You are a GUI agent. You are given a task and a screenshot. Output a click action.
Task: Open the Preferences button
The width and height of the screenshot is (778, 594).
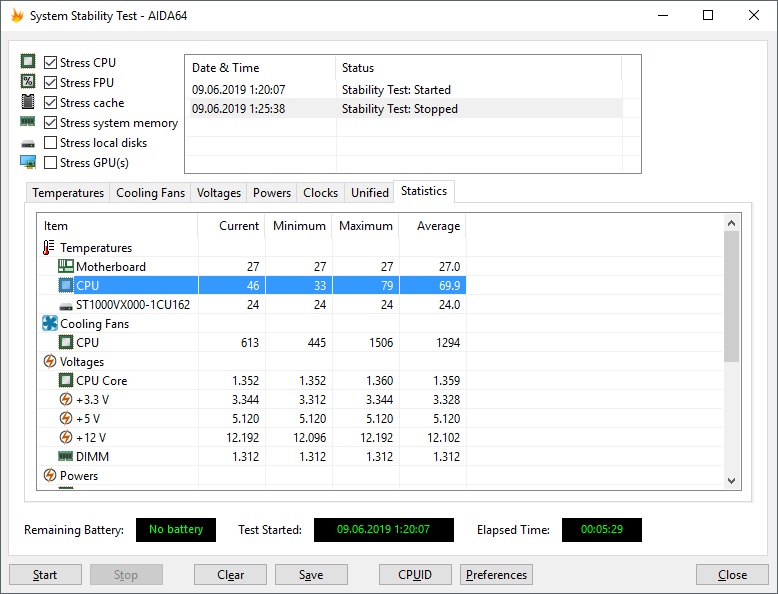pyautogui.click(x=496, y=575)
